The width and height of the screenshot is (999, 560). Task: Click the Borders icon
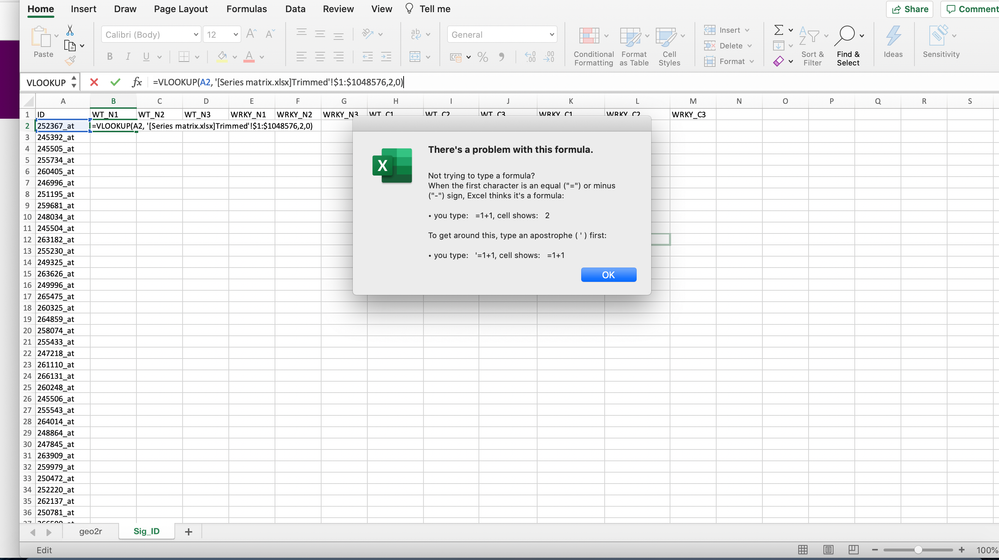(183, 57)
